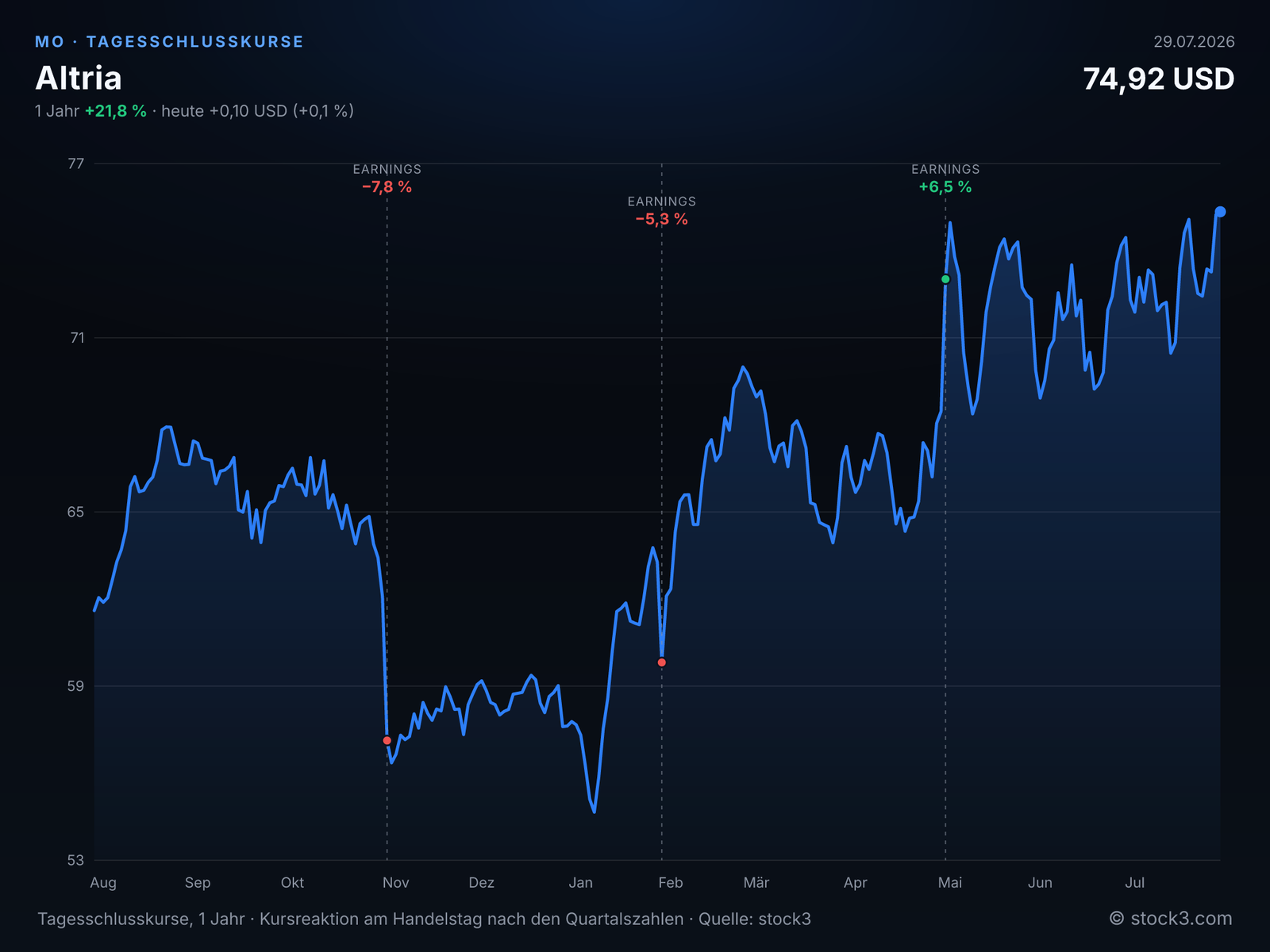Screen dimensions: 1270x952
Task: Click the green earnings dot for +6,5 %
Action: 945,279
